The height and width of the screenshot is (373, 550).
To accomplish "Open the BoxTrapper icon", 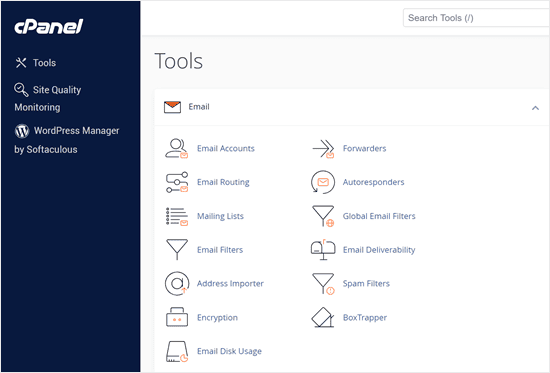I will click(323, 317).
